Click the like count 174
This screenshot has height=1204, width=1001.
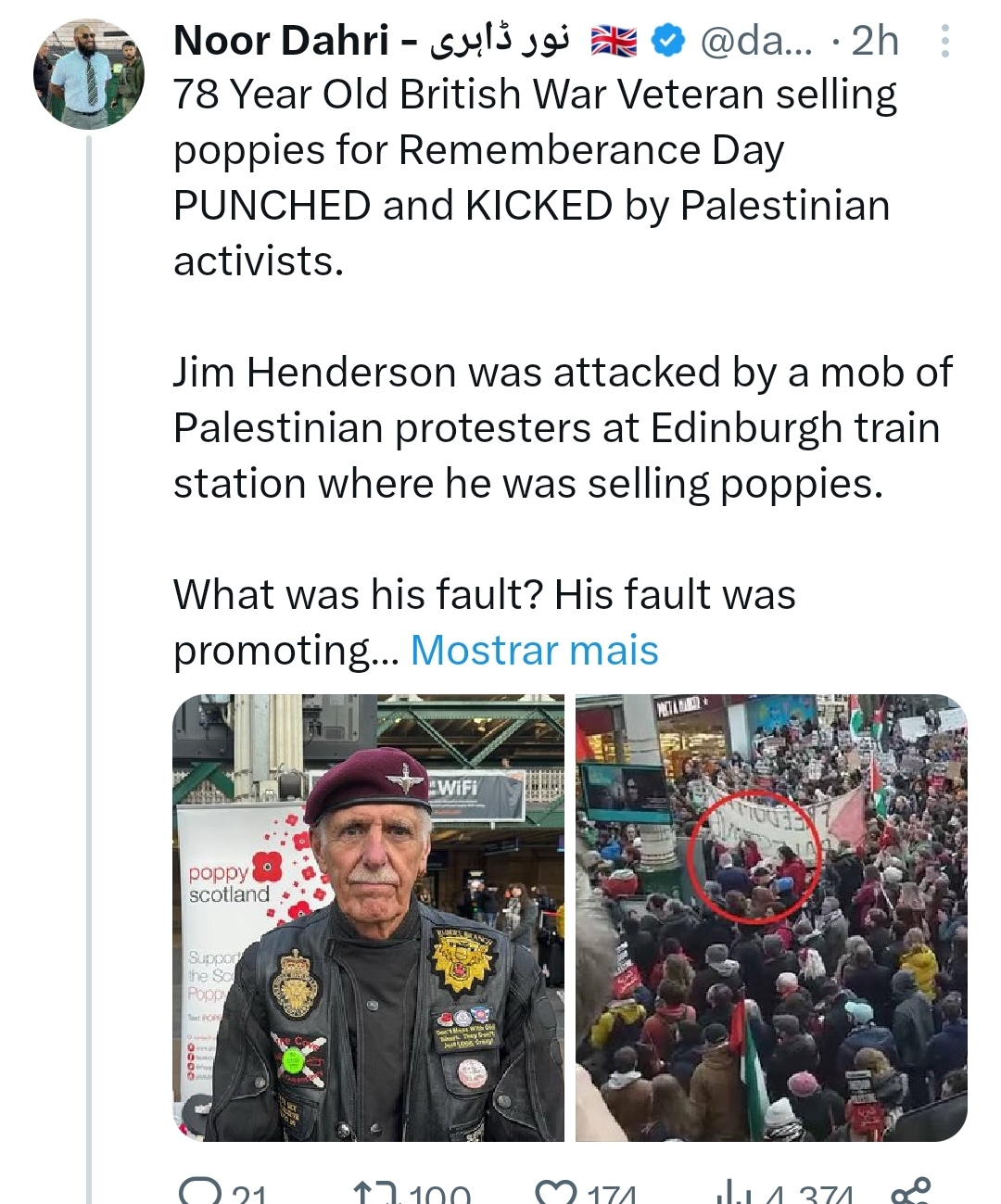pos(612,1196)
